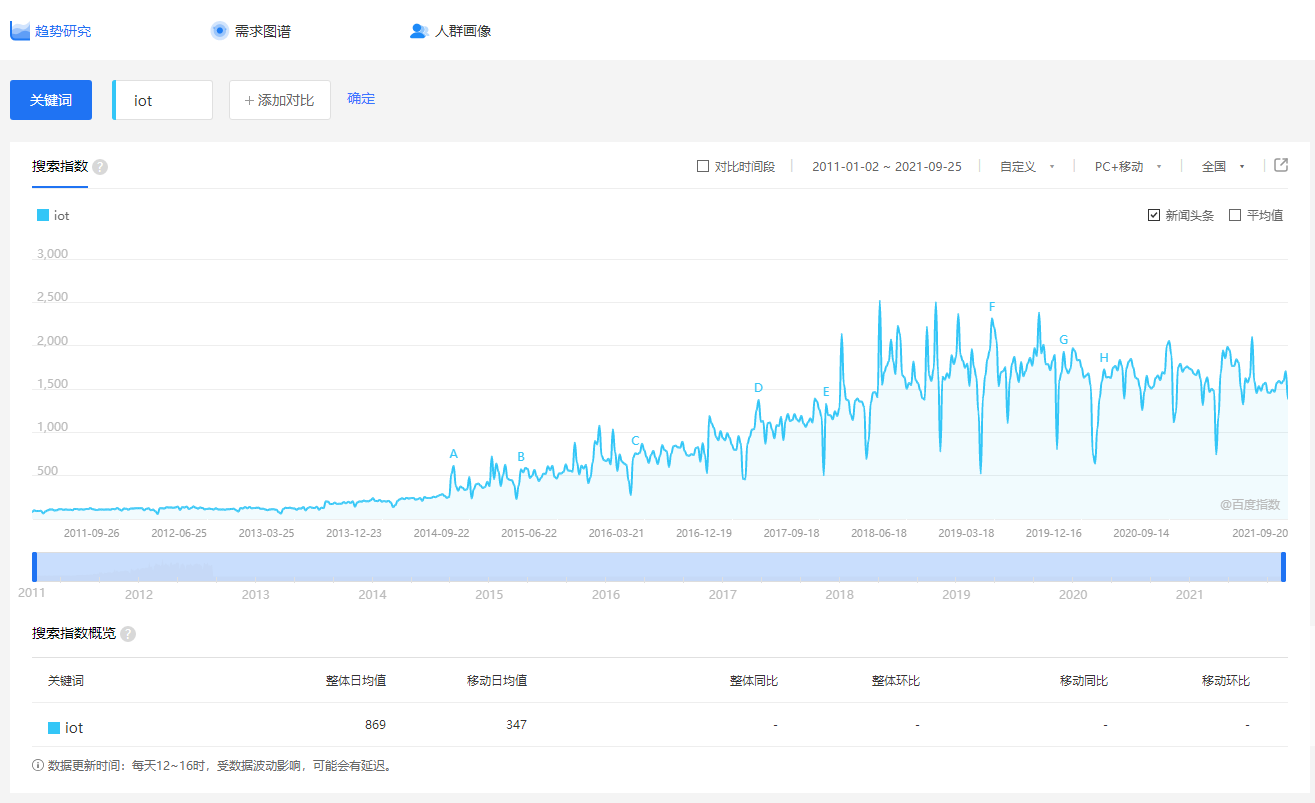Viewport: 1315px width, 803px height.
Task: Enable the 对比时间段 checkbox
Action: [703, 166]
